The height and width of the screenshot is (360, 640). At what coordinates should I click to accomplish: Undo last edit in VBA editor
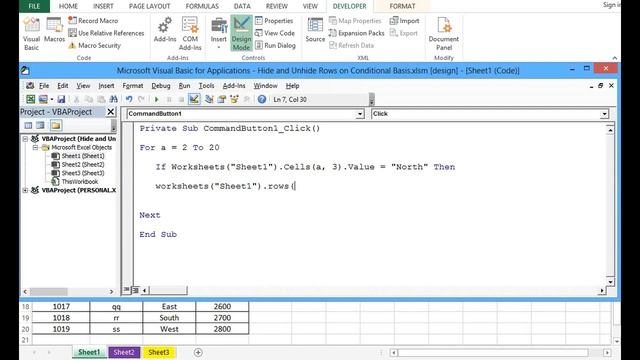point(129,99)
